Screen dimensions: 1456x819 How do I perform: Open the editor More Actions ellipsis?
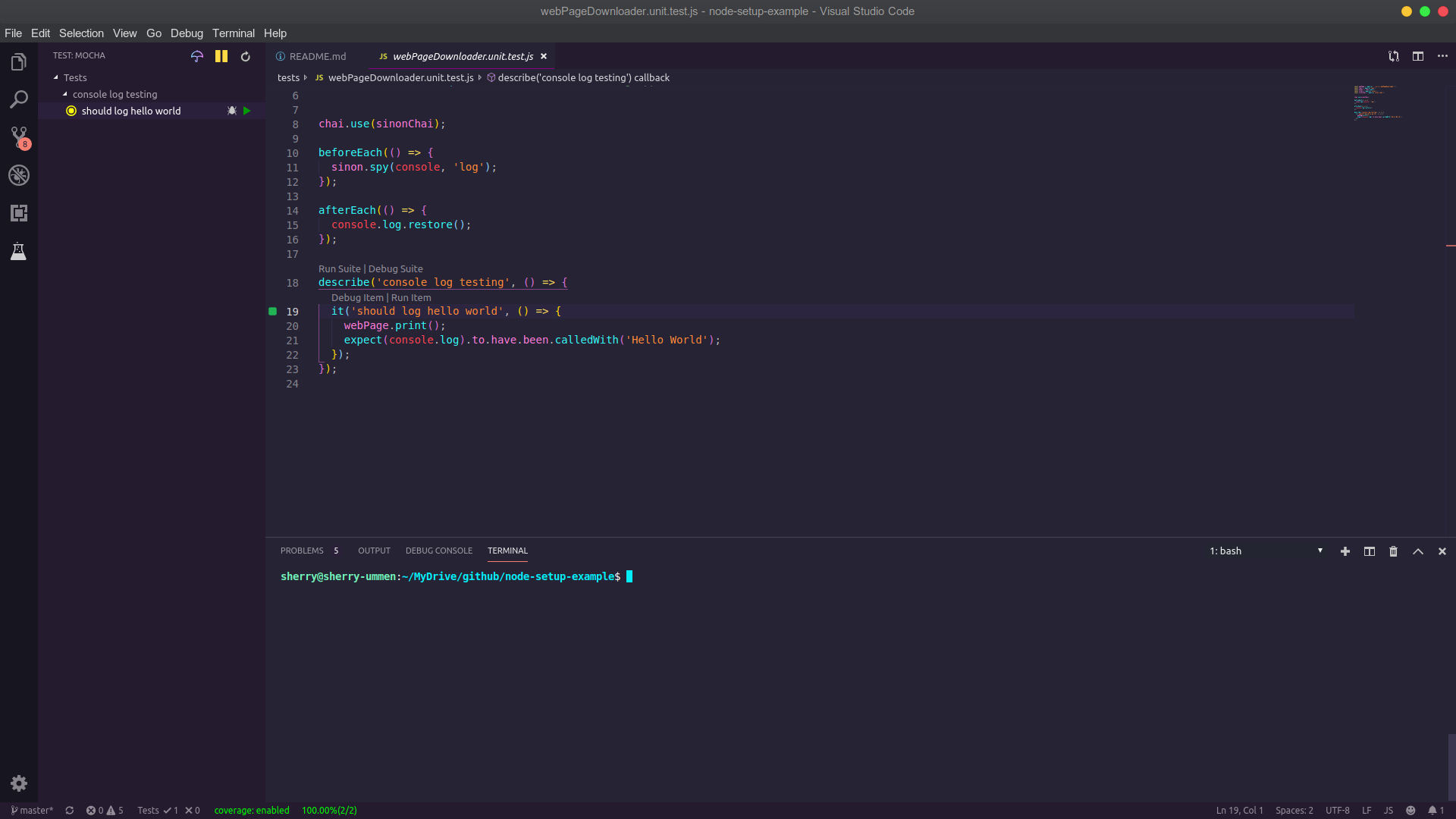(1442, 56)
